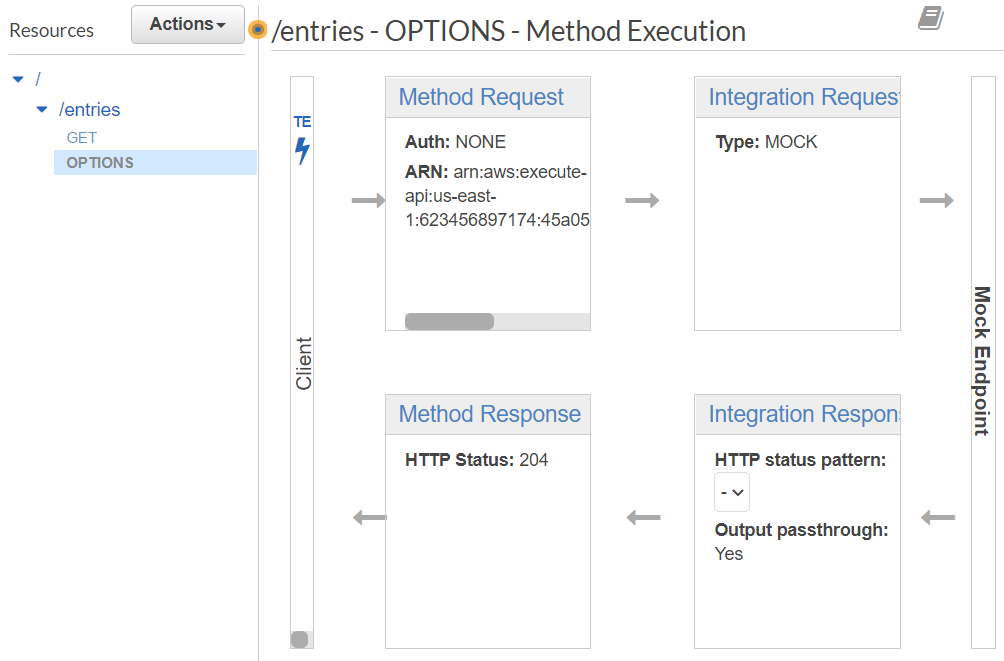This screenshot has height=661, width=1004.
Task: Click the Method Request horizontal scrollbar
Action: (449, 321)
